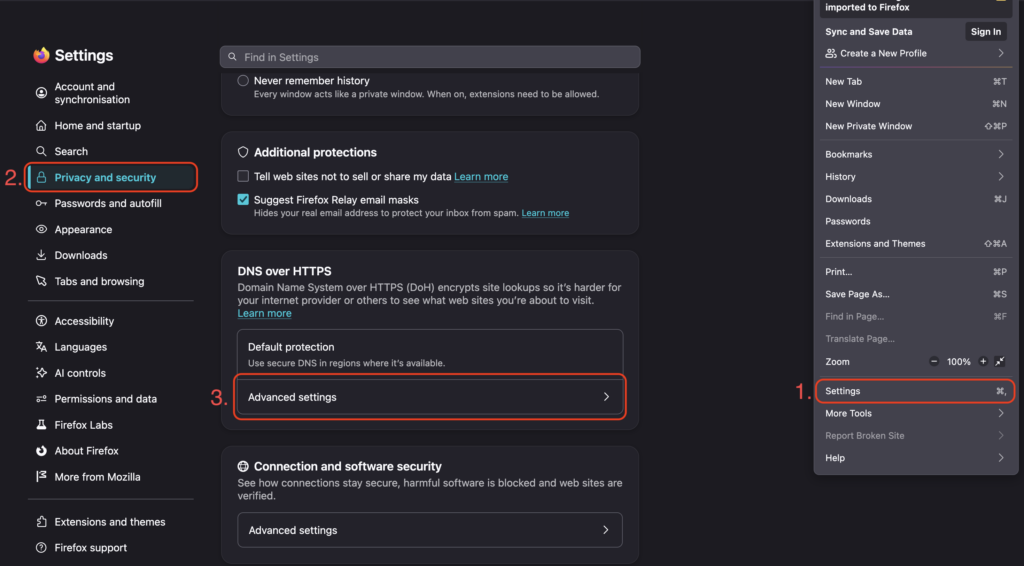Click the magnifier icon in Find in Settings

click(x=232, y=57)
